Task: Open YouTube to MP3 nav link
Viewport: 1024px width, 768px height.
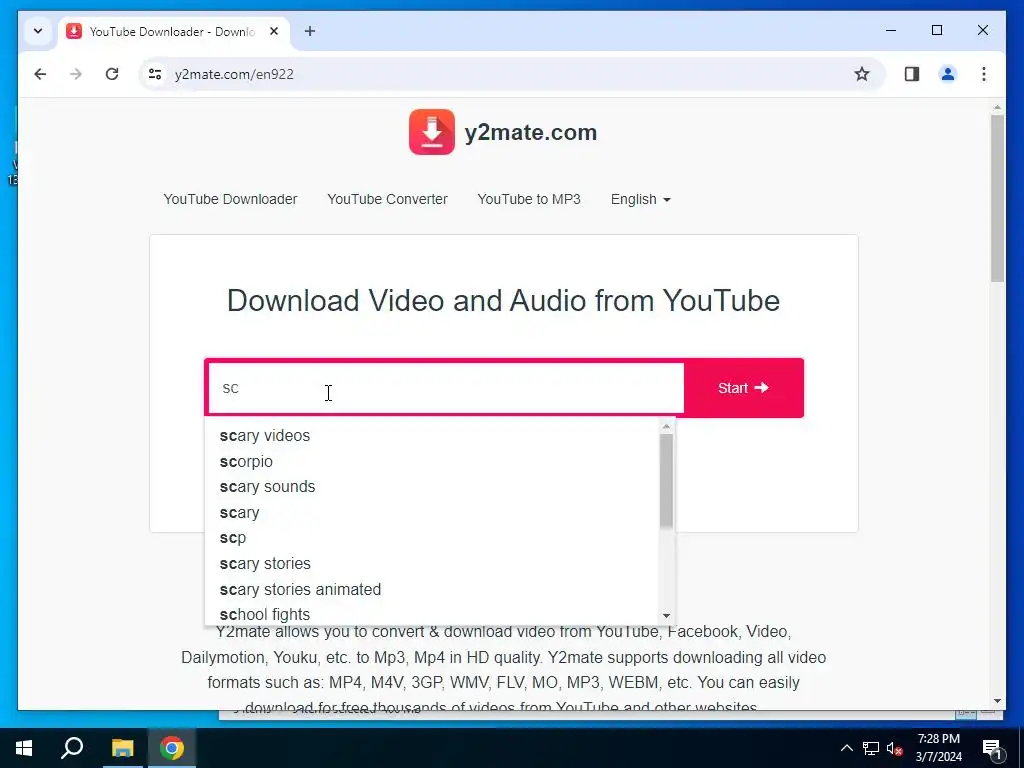Action: (529, 199)
